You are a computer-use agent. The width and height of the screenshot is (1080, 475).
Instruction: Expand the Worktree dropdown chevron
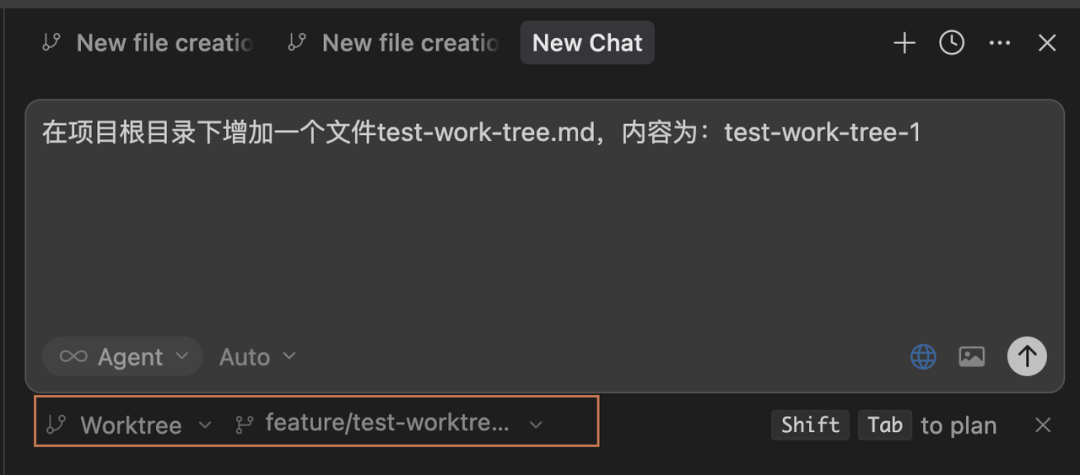pos(205,425)
